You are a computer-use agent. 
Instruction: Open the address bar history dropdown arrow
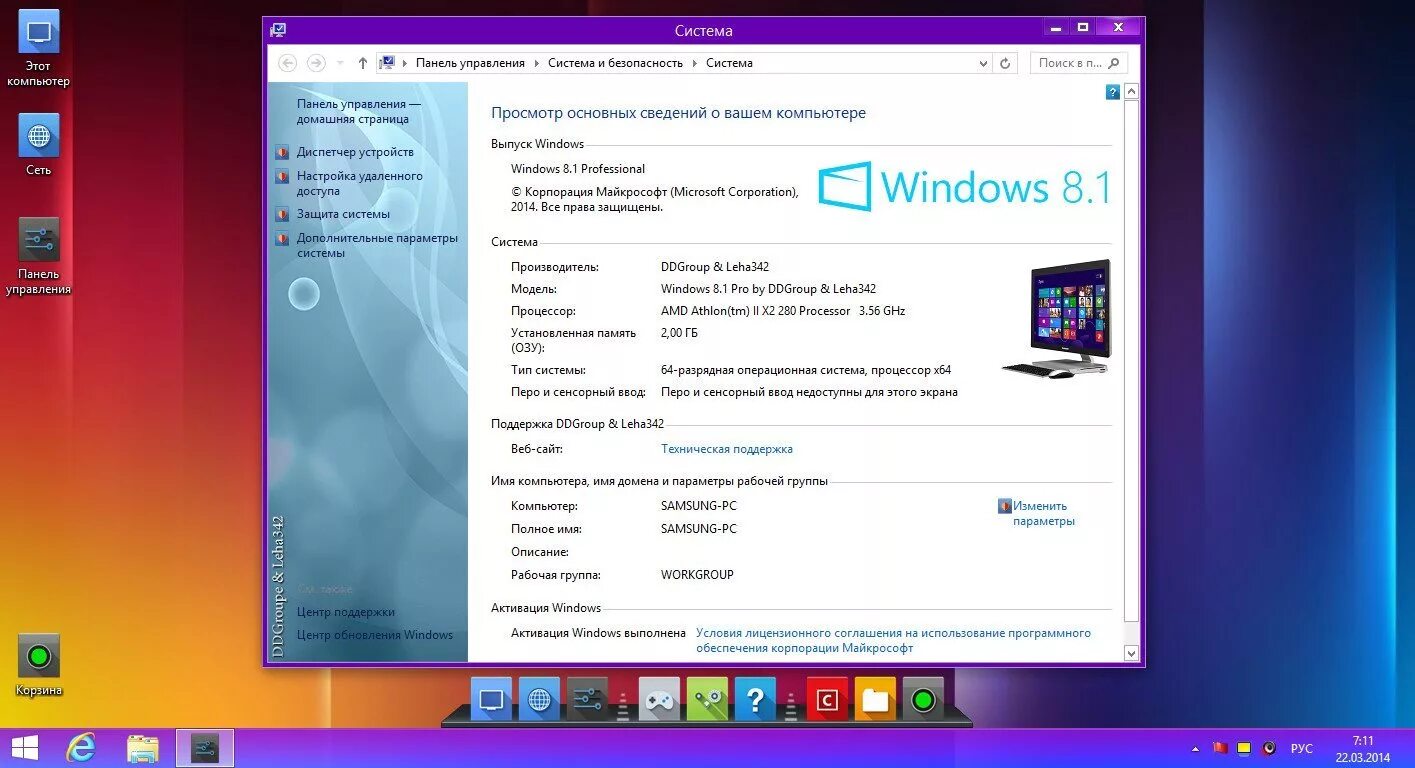click(x=983, y=62)
